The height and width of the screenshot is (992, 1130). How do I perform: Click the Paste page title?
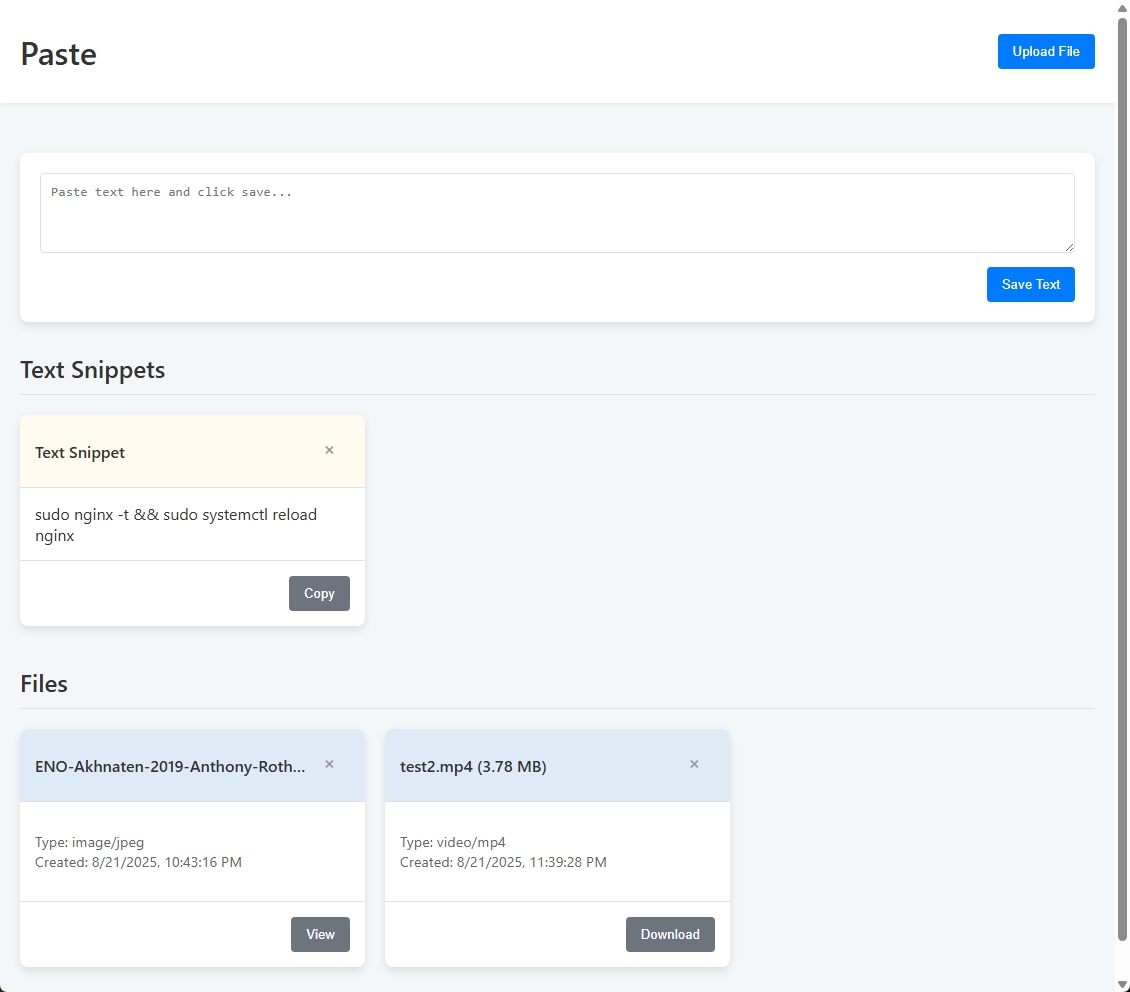[x=58, y=55]
